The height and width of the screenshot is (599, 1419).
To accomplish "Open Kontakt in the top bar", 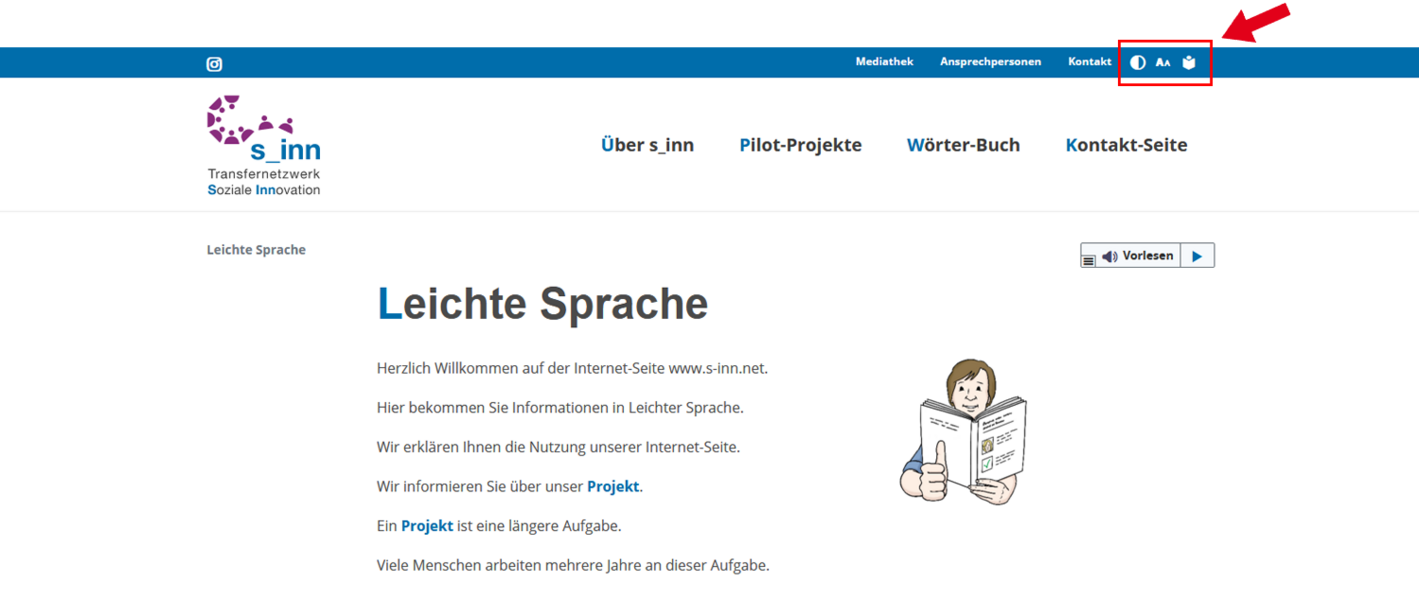I will click(1089, 62).
